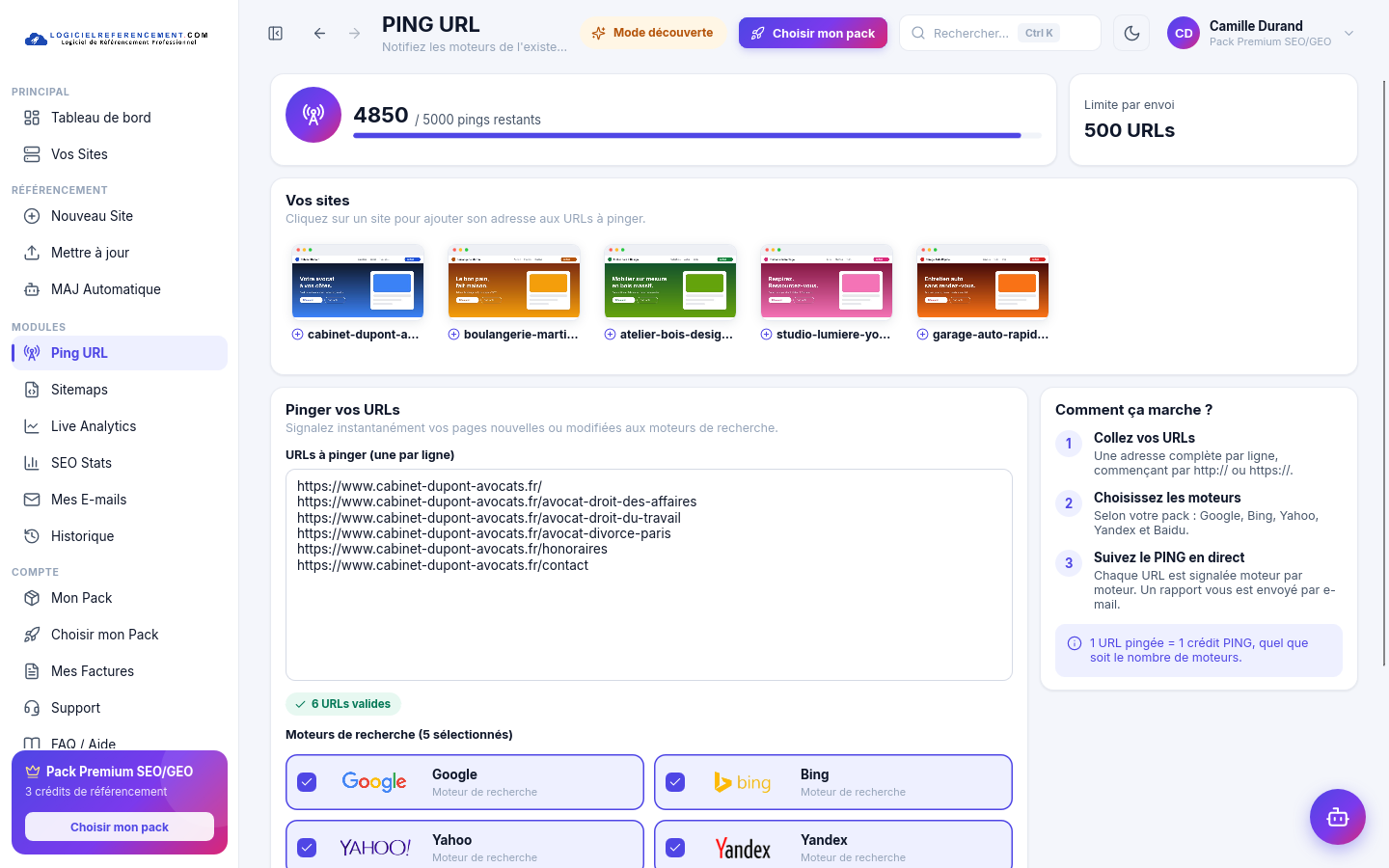Select the Ping URL sidebar item
Viewport: 1389px width, 868px height.
pyautogui.click(x=120, y=353)
